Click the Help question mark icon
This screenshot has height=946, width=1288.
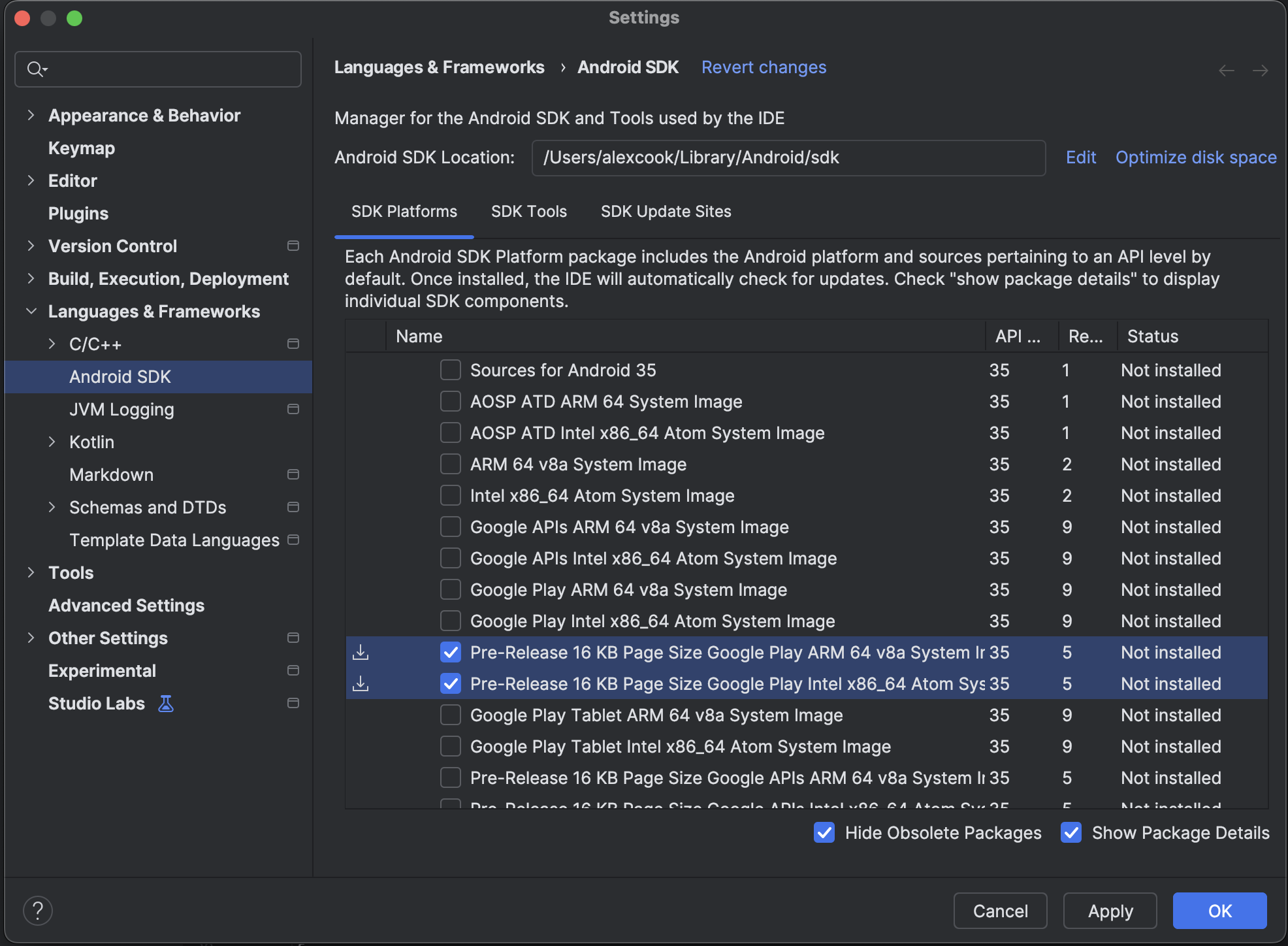coord(38,910)
